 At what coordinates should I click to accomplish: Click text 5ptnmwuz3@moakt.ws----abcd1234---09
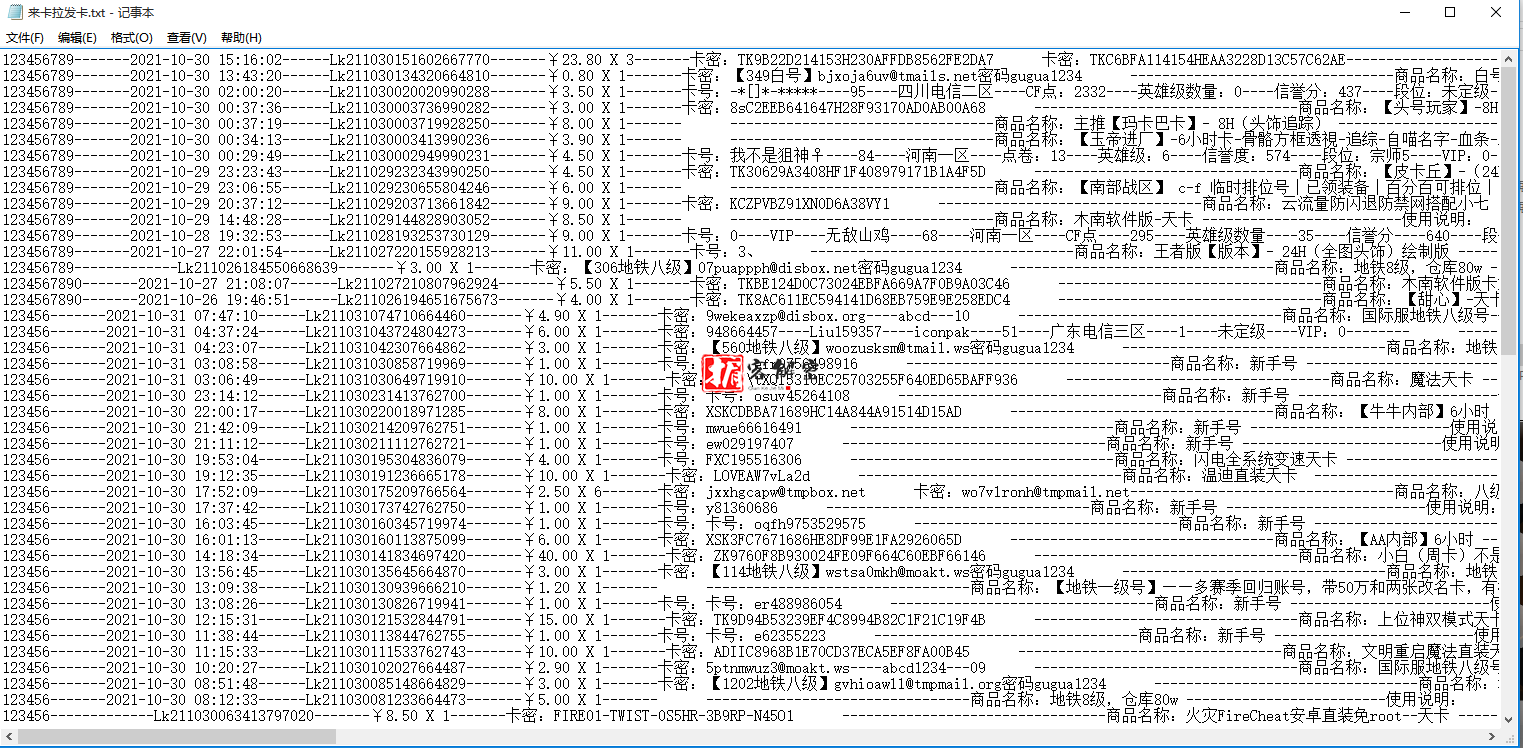point(845,668)
